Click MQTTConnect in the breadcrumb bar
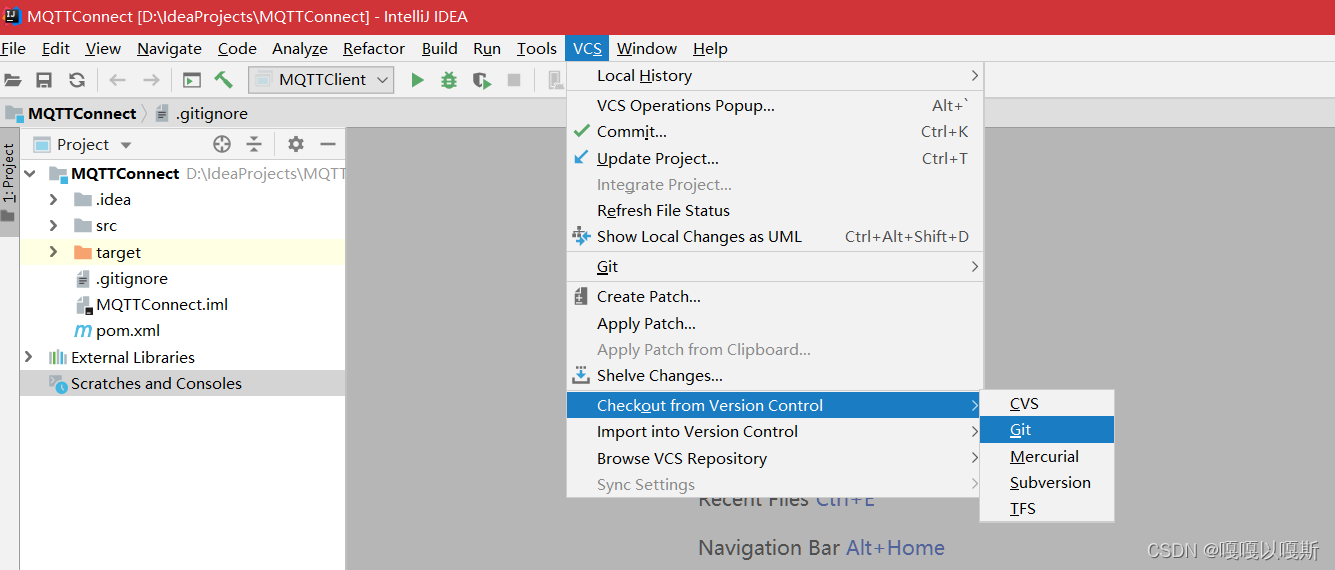1335x570 pixels. 72,113
